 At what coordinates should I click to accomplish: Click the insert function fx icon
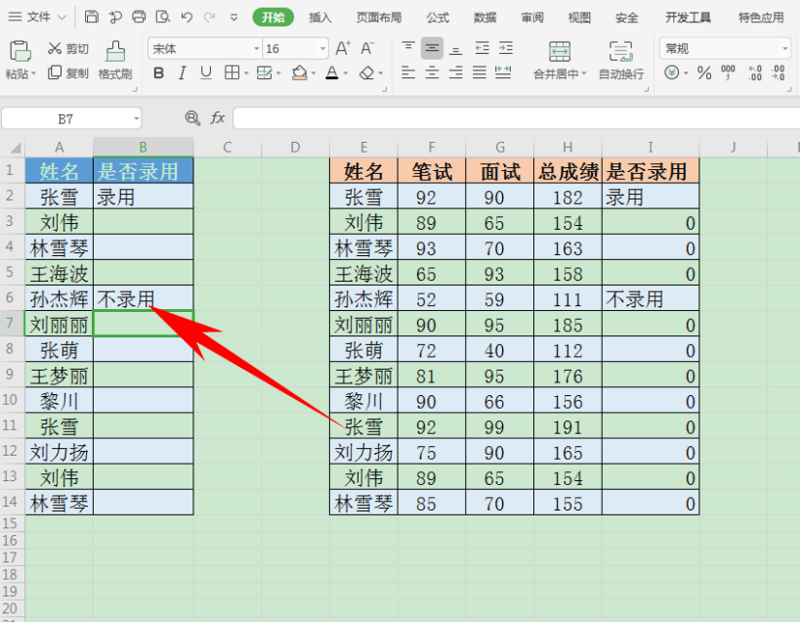coord(217,118)
